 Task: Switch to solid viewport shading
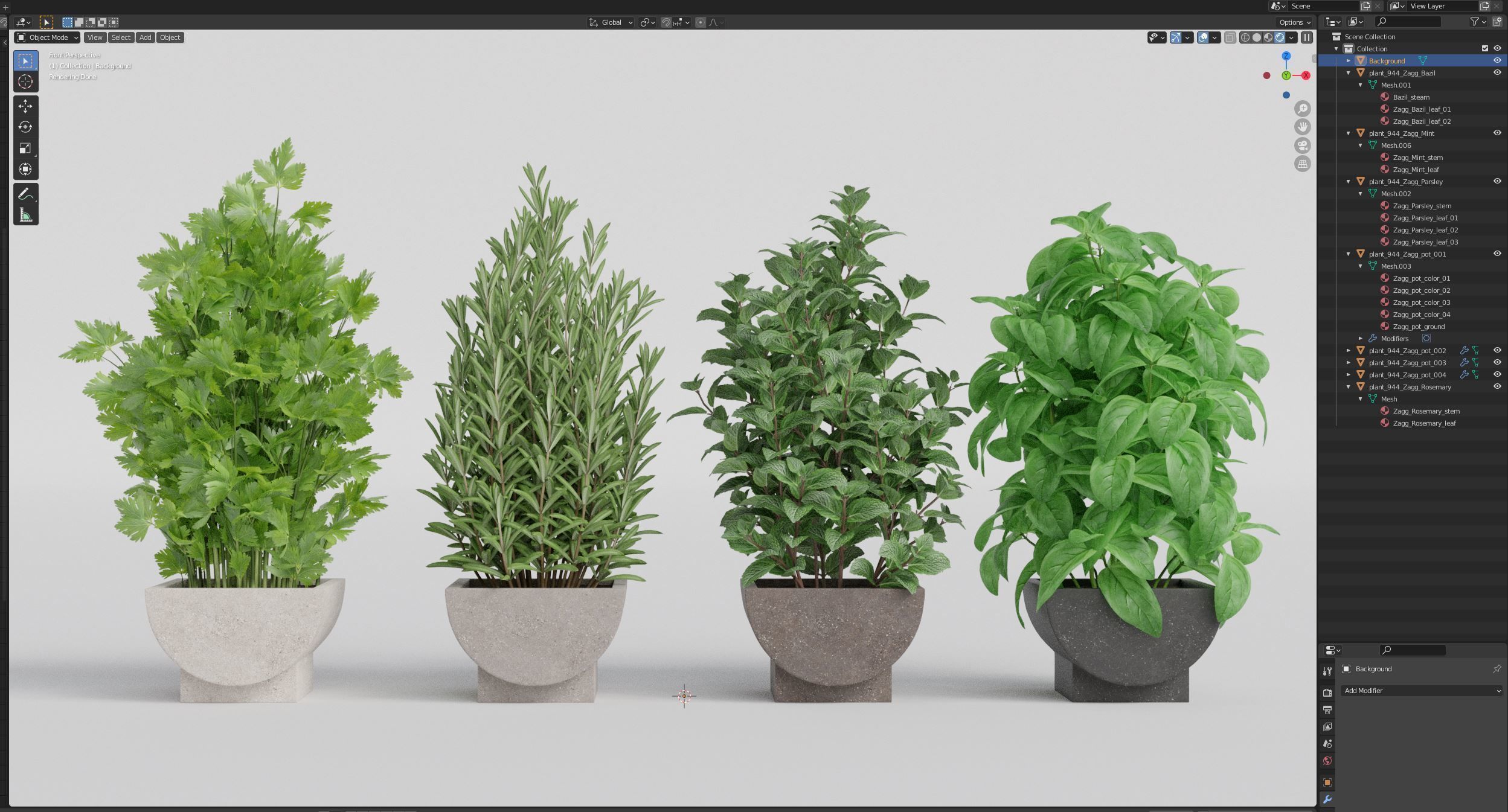click(1257, 37)
